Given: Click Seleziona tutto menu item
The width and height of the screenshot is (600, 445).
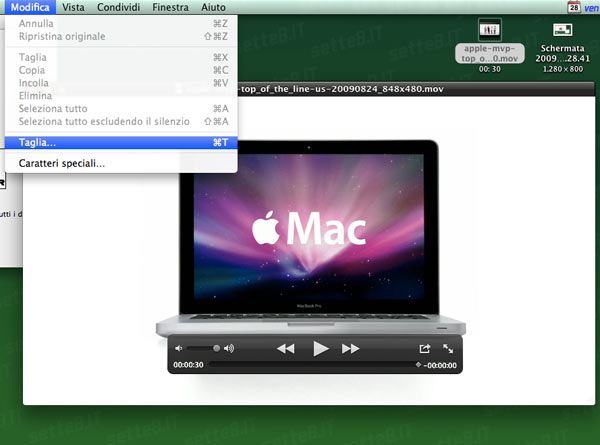Looking at the screenshot, I should [121, 108].
